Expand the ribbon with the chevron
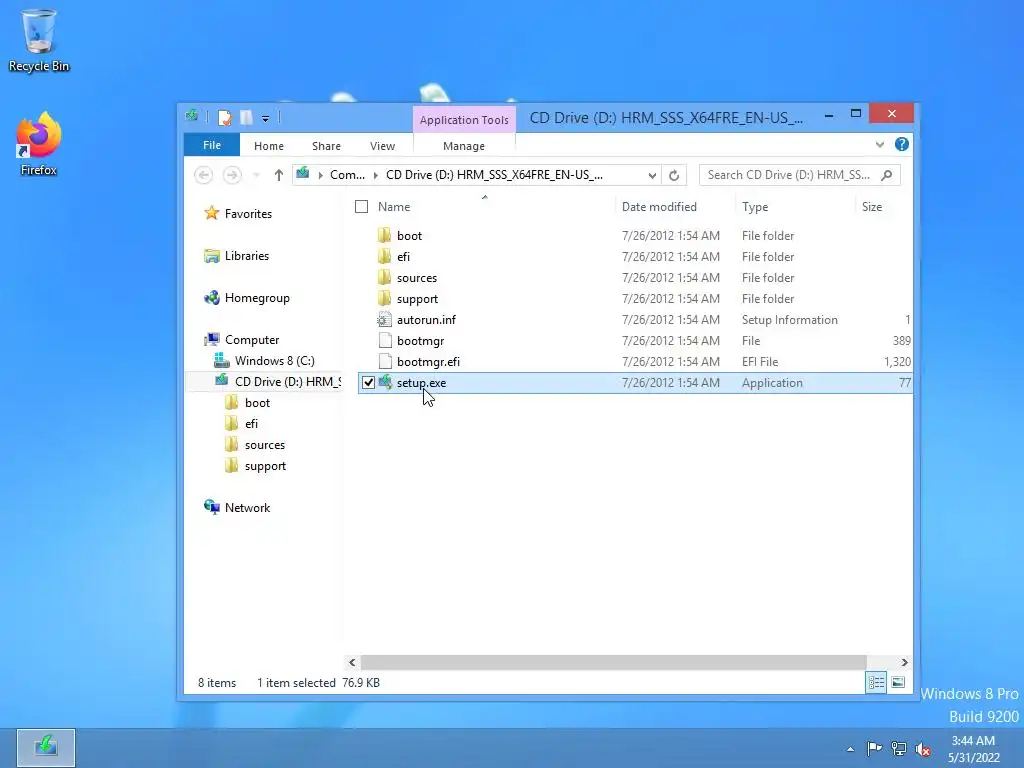 [x=880, y=144]
